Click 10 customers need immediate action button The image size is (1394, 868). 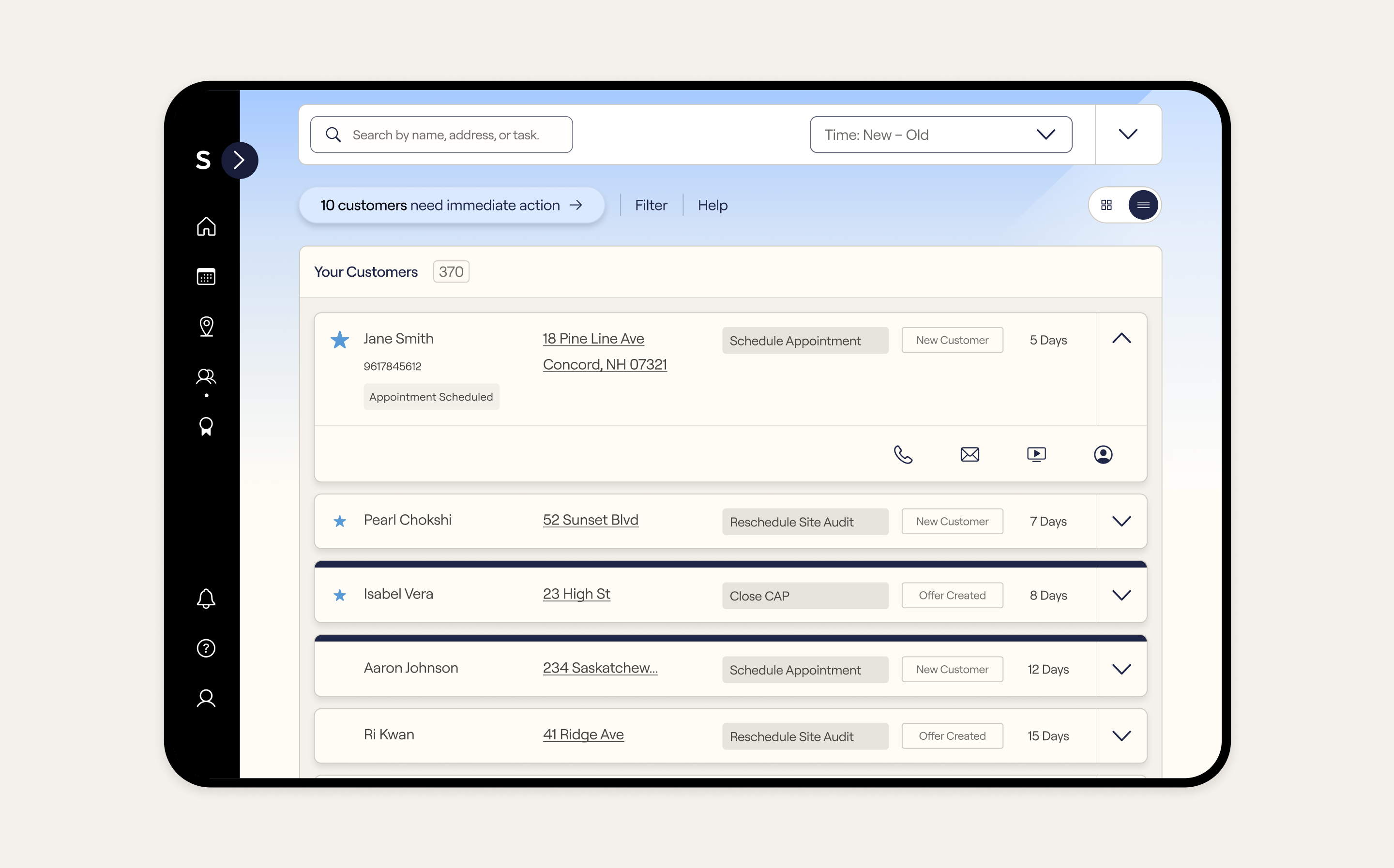[452, 205]
